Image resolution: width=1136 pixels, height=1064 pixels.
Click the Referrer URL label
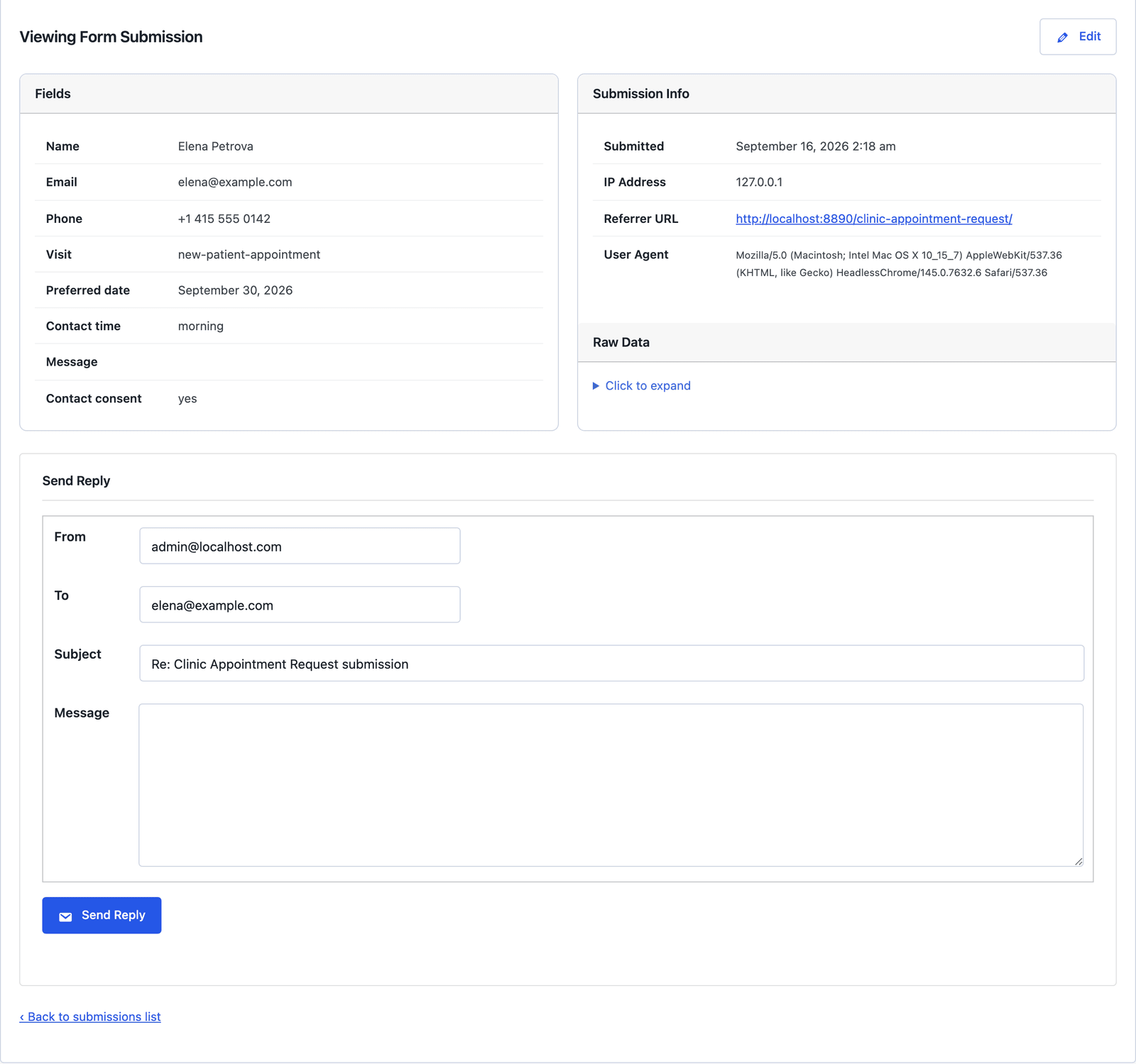(641, 219)
